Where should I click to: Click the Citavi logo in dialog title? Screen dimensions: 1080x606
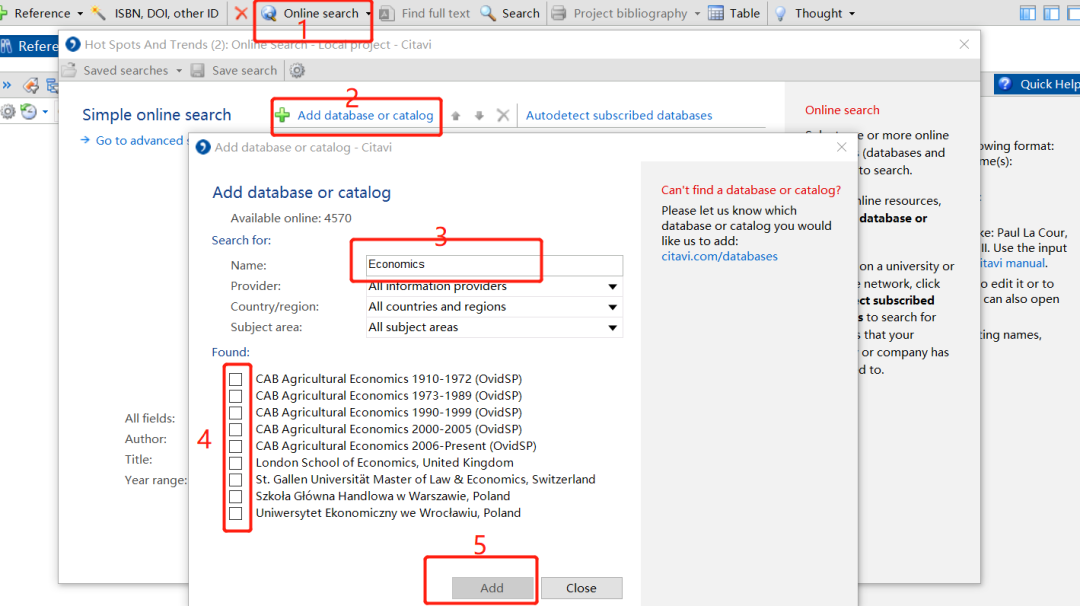(x=202, y=147)
